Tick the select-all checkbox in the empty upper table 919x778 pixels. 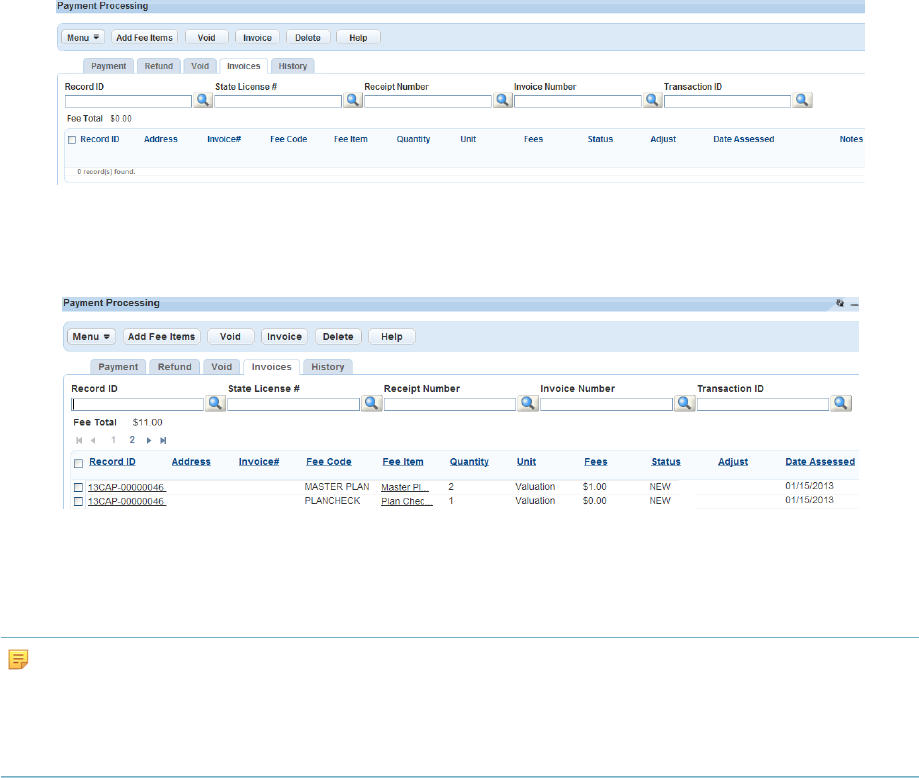click(71, 139)
